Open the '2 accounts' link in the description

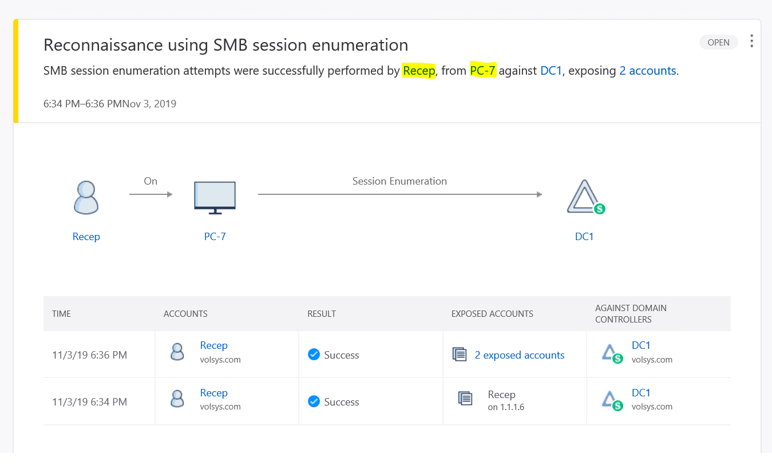(647, 71)
